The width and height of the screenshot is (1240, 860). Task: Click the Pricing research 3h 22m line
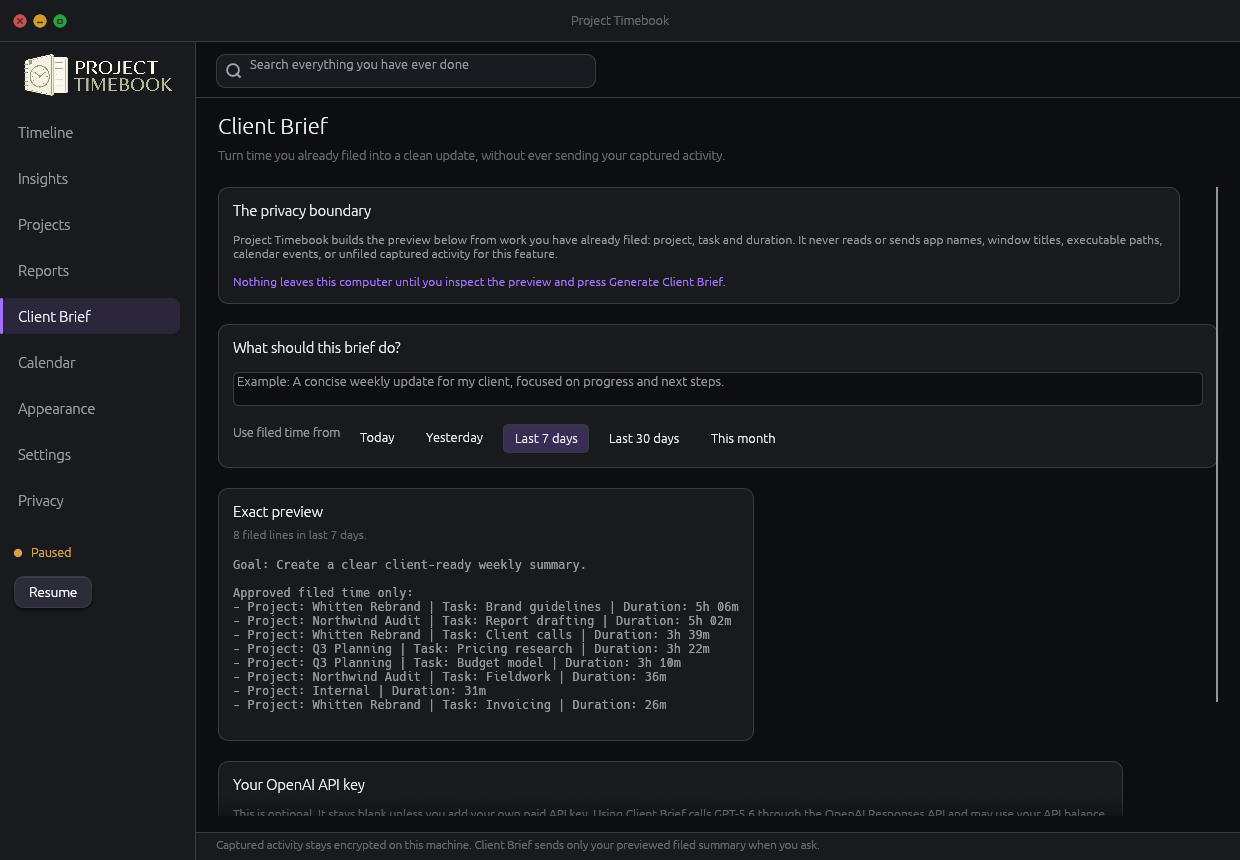tap(471, 649)
